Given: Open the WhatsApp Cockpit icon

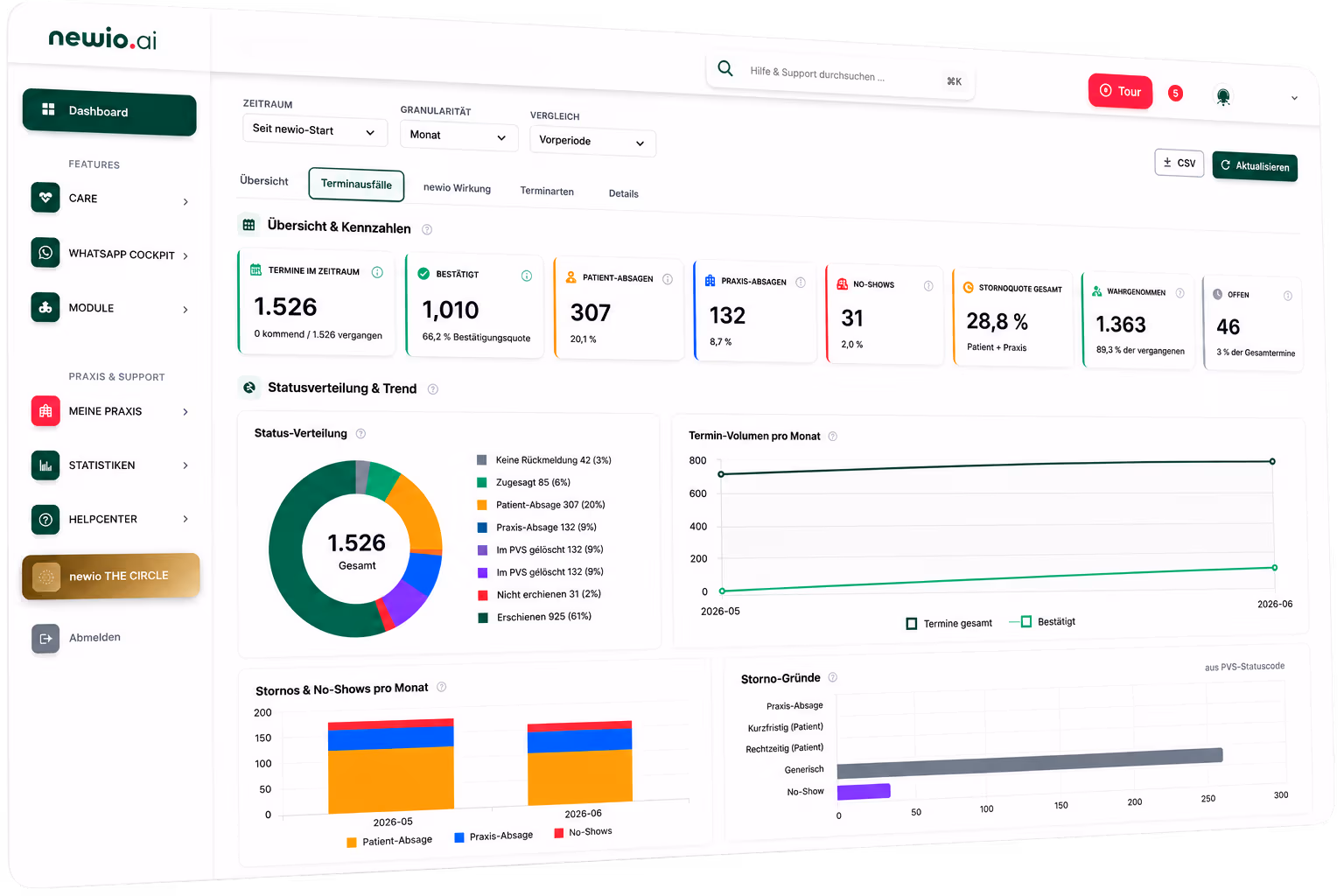Looking at the screenshot, I should pyautogui.click(x=45, y=252).
